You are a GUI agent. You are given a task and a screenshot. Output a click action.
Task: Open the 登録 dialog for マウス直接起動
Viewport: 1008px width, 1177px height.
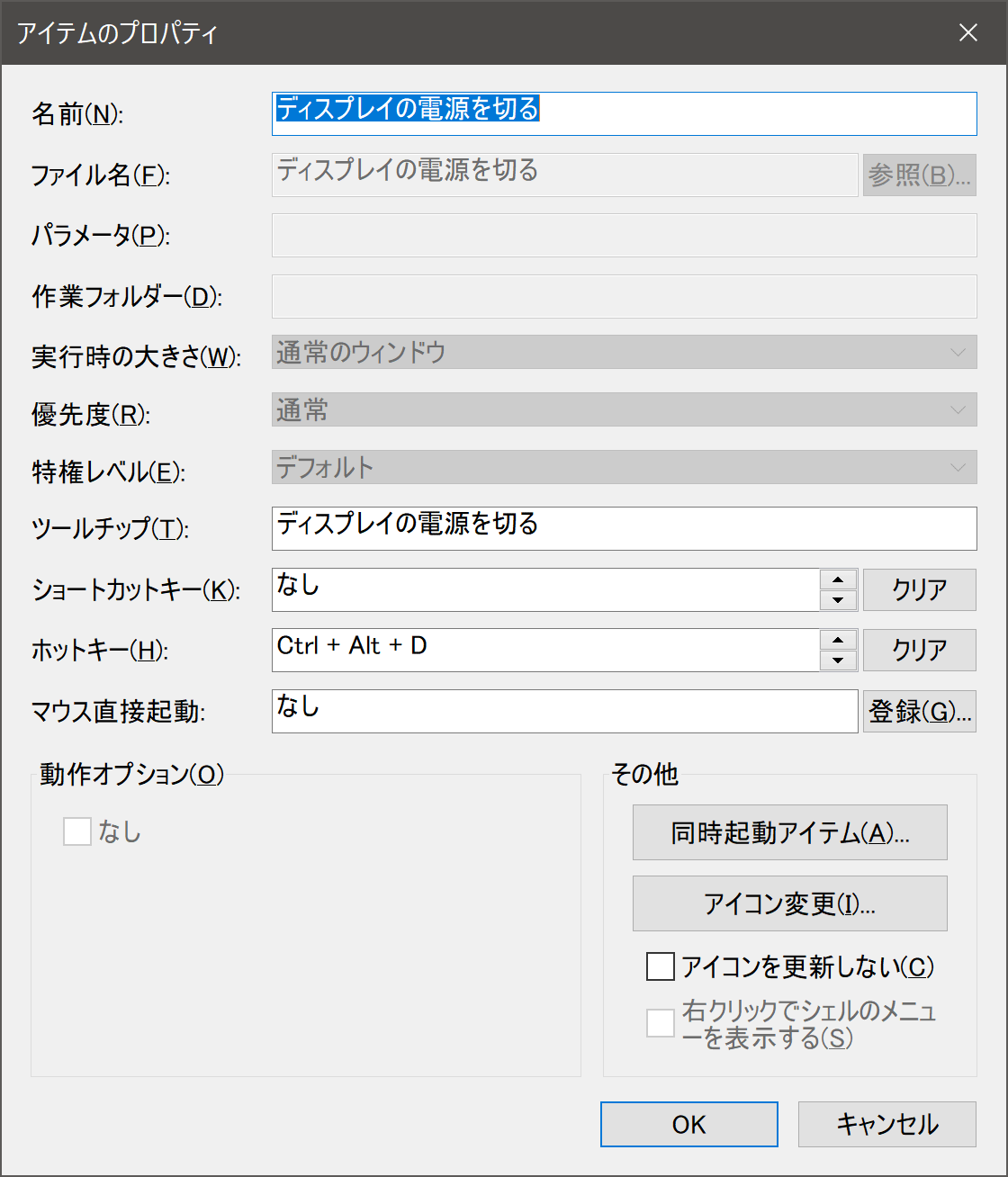[x=919, y=712]
